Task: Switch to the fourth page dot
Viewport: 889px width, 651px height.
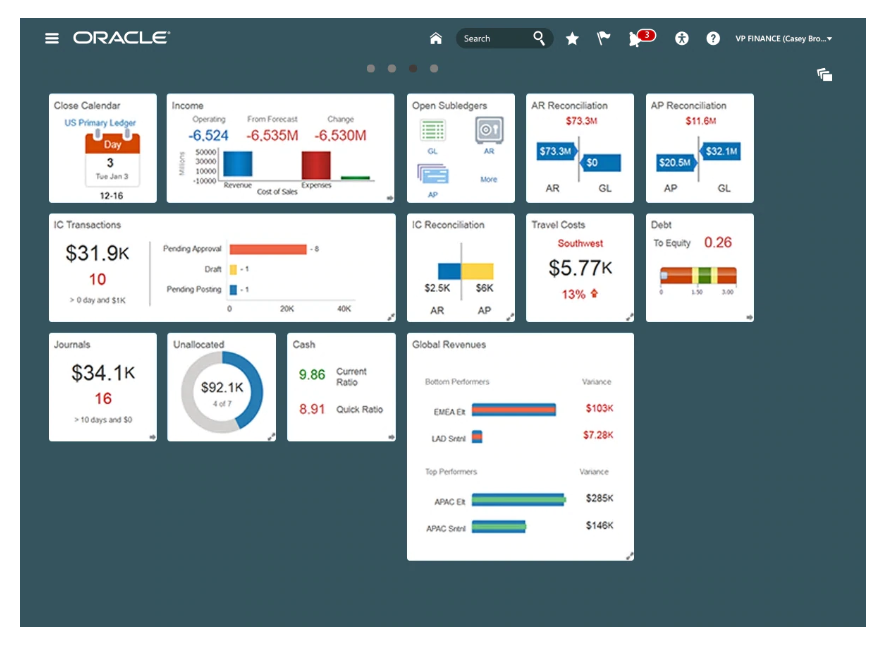Action: point(434,69)
